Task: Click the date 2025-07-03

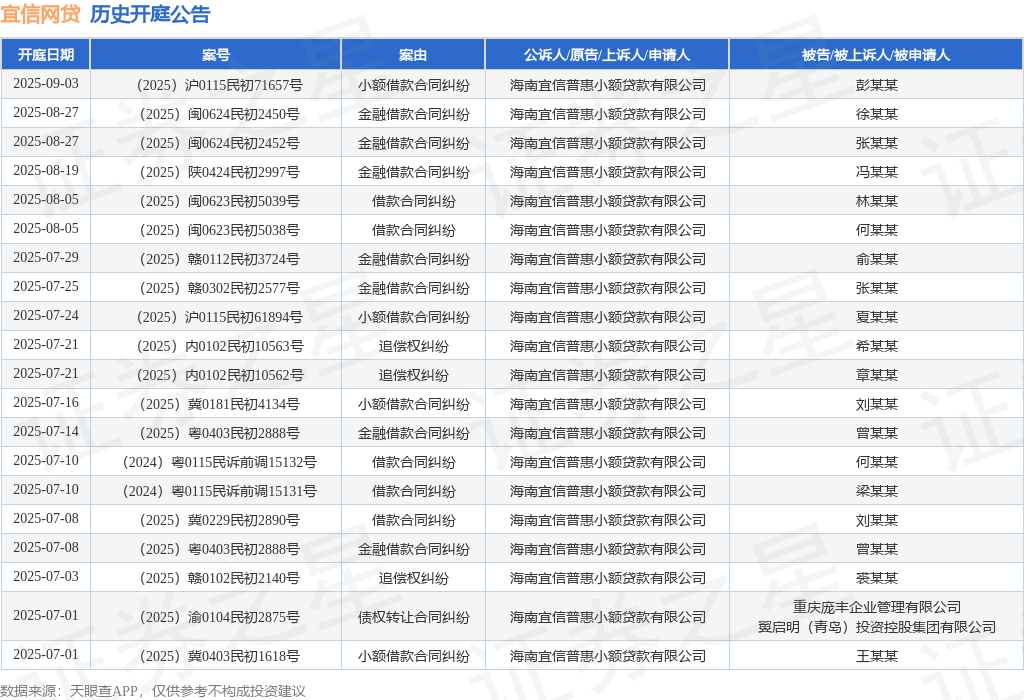Action: (46, 576)
